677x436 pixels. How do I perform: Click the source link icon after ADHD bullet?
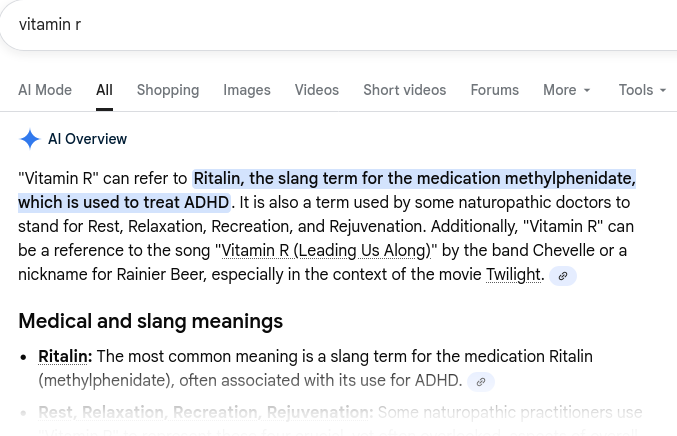point(482,381)
